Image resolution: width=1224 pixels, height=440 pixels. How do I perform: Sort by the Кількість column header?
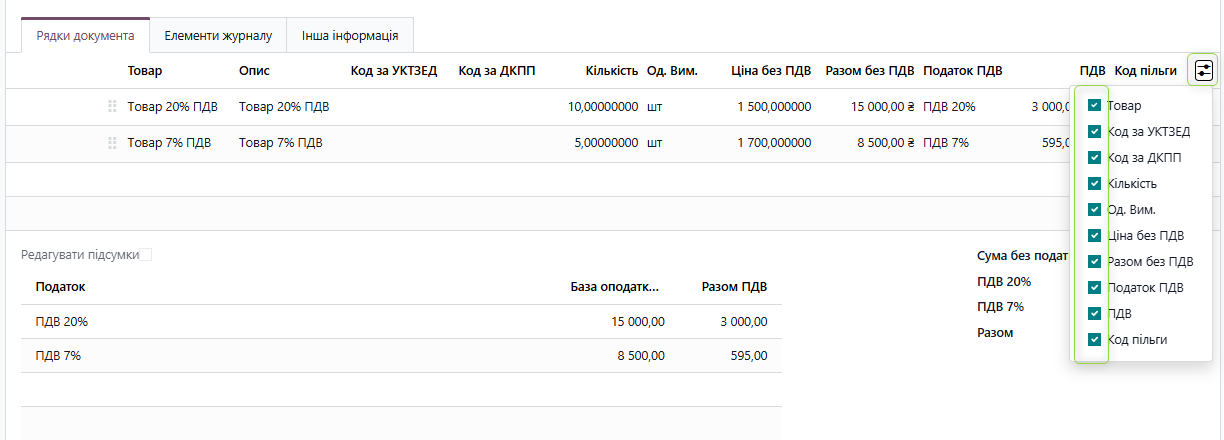point(611,71)
